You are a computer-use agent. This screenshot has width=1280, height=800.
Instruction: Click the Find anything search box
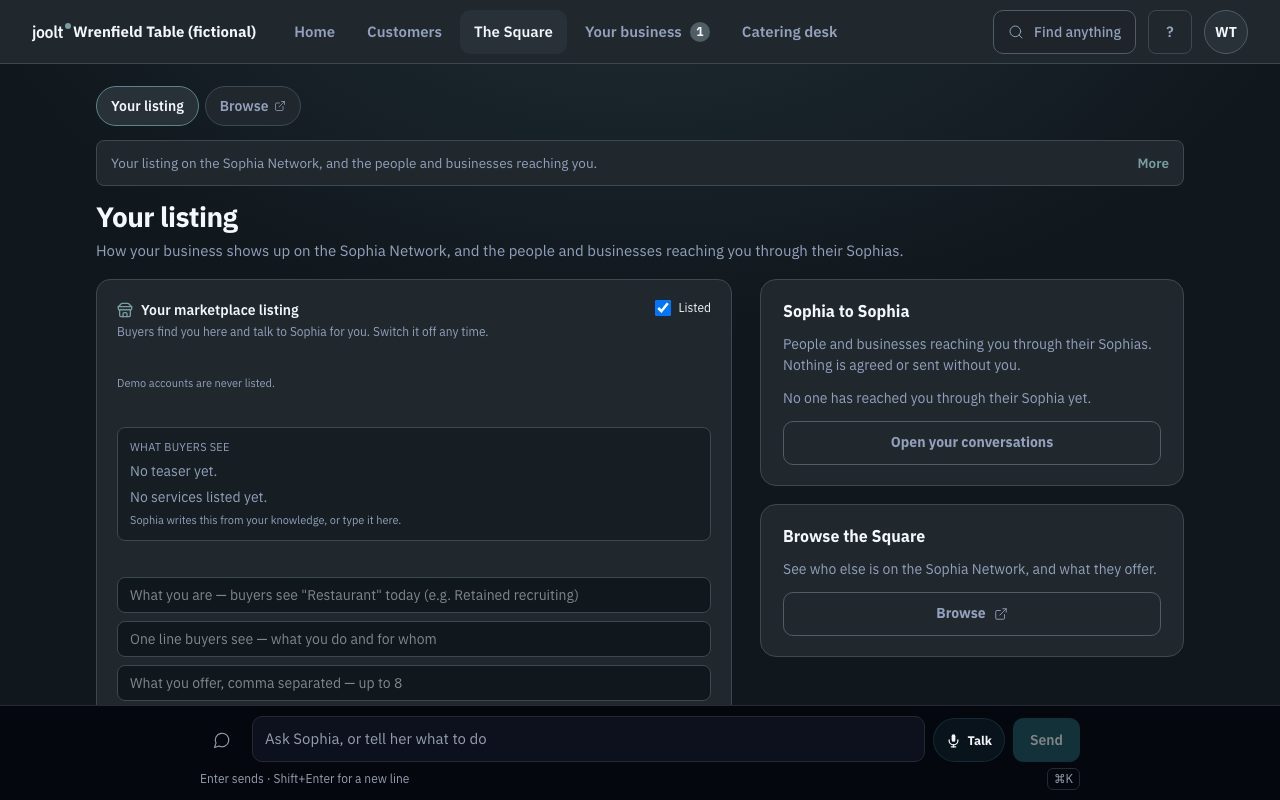click(1064, 32)
